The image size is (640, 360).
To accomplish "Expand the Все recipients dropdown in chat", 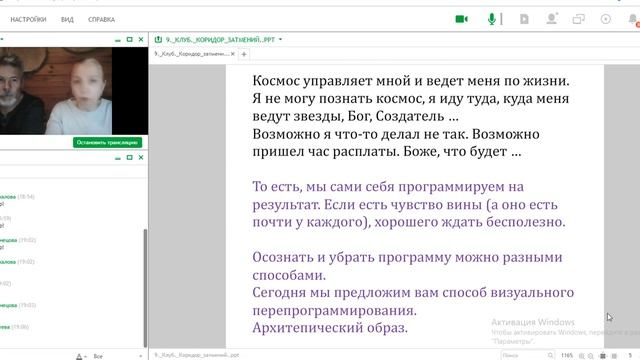I will coord(118,356).
